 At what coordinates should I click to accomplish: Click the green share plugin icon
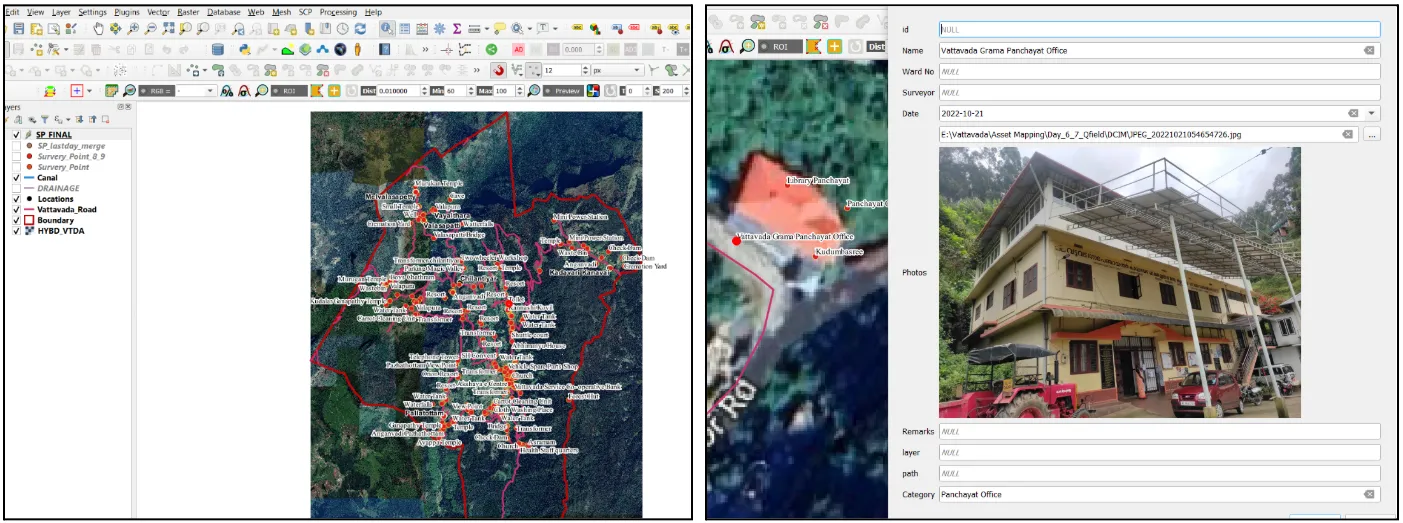492,49
